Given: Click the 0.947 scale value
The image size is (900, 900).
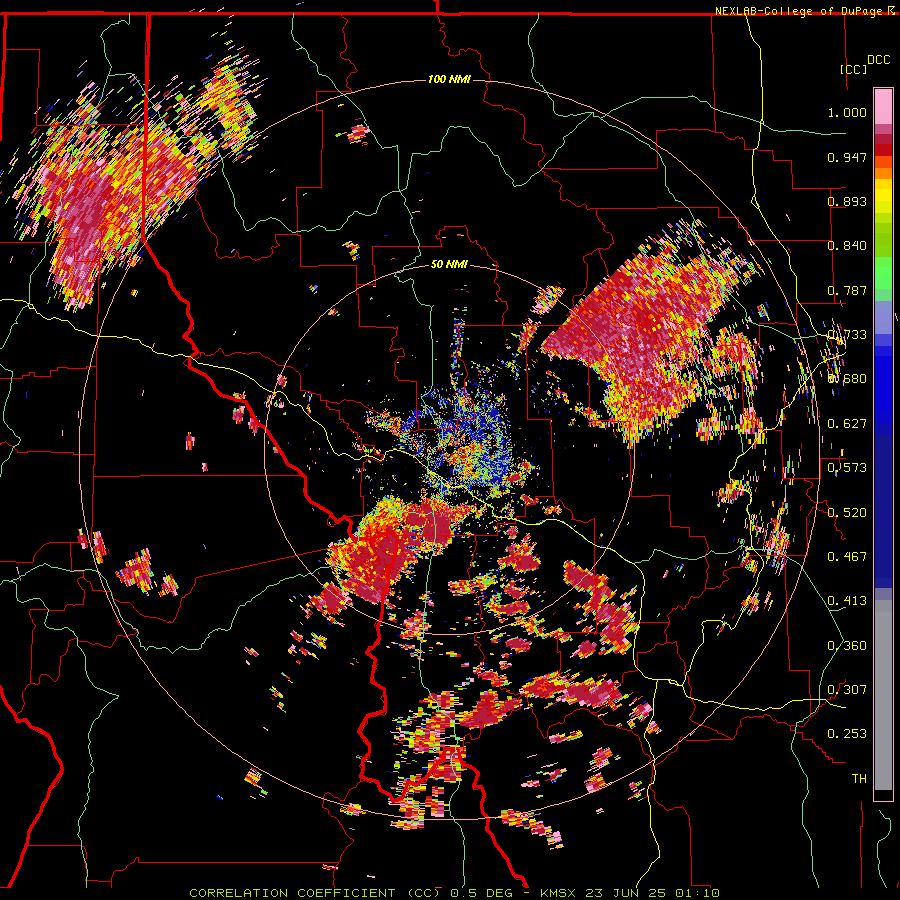Looking at the screenshot, I should point(847,157).
